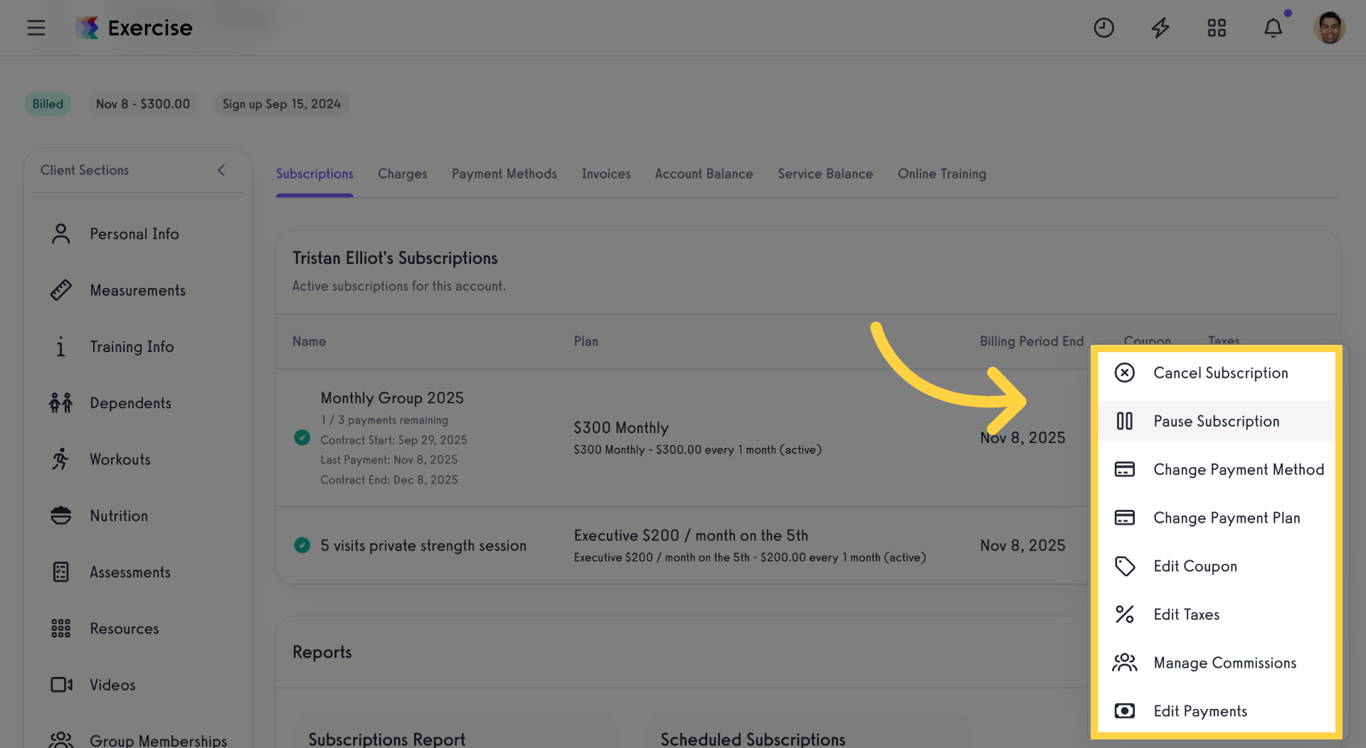Click the Nov 8 - $300.00 badge
The width and height of the screenshot is (1366, 748).
(x=143, y=104)
